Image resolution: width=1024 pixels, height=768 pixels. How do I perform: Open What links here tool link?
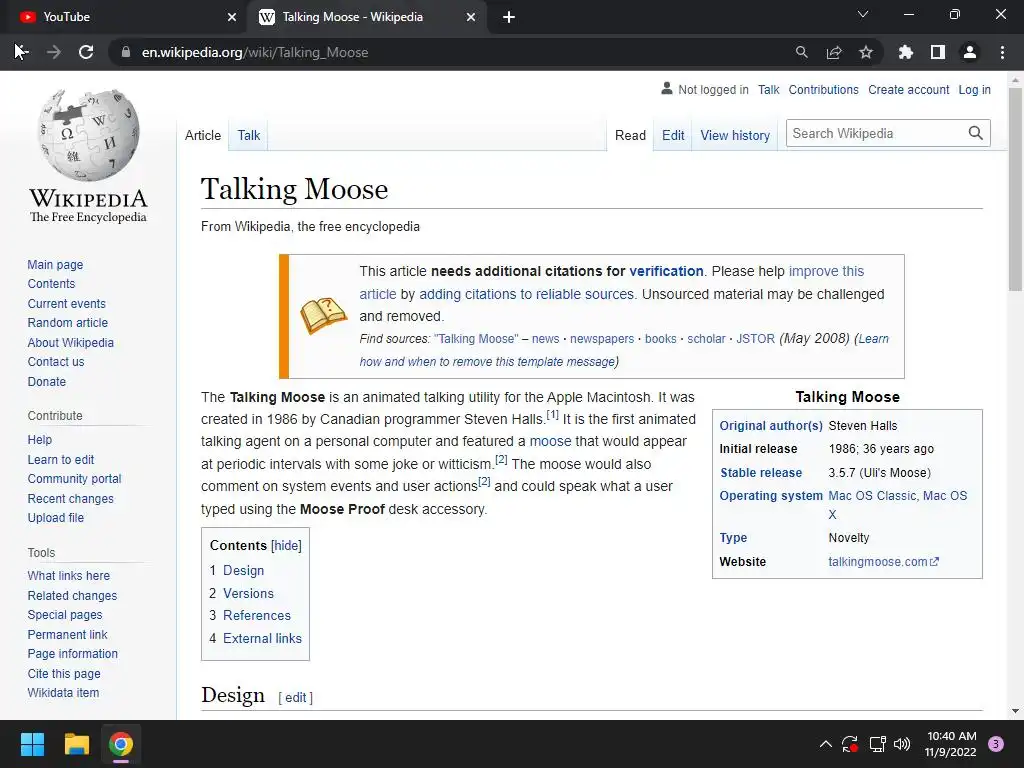pyautogui.click(x=69, y=575)
